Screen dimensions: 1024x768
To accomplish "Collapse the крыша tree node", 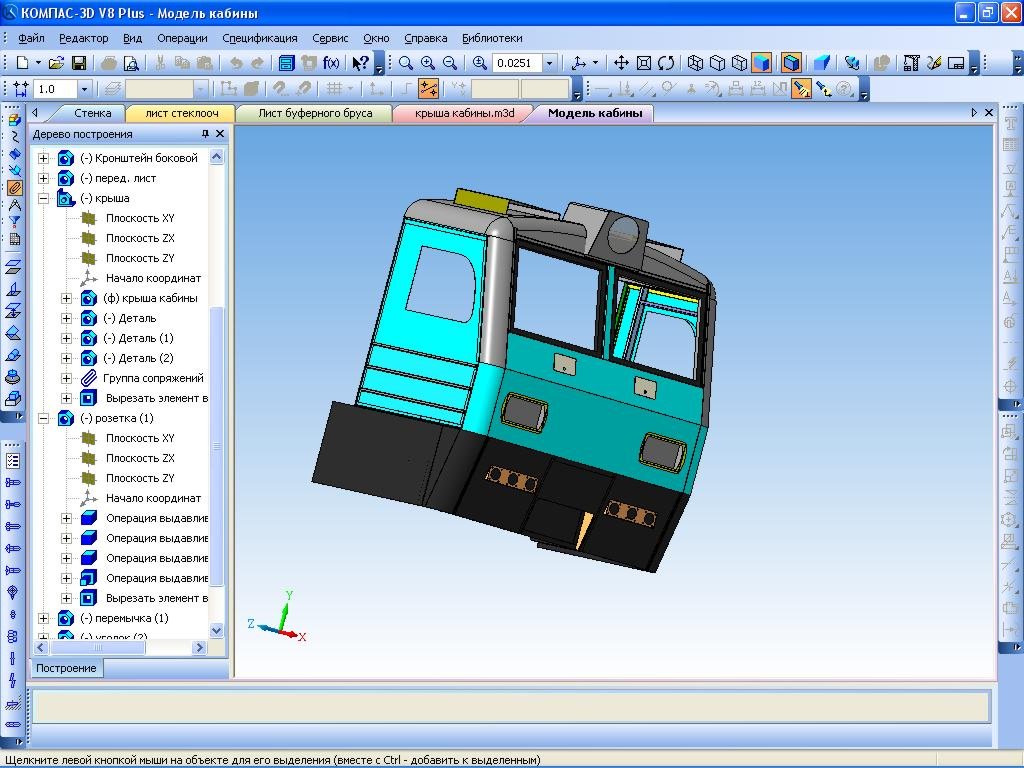I will click(x=43, y=198).
